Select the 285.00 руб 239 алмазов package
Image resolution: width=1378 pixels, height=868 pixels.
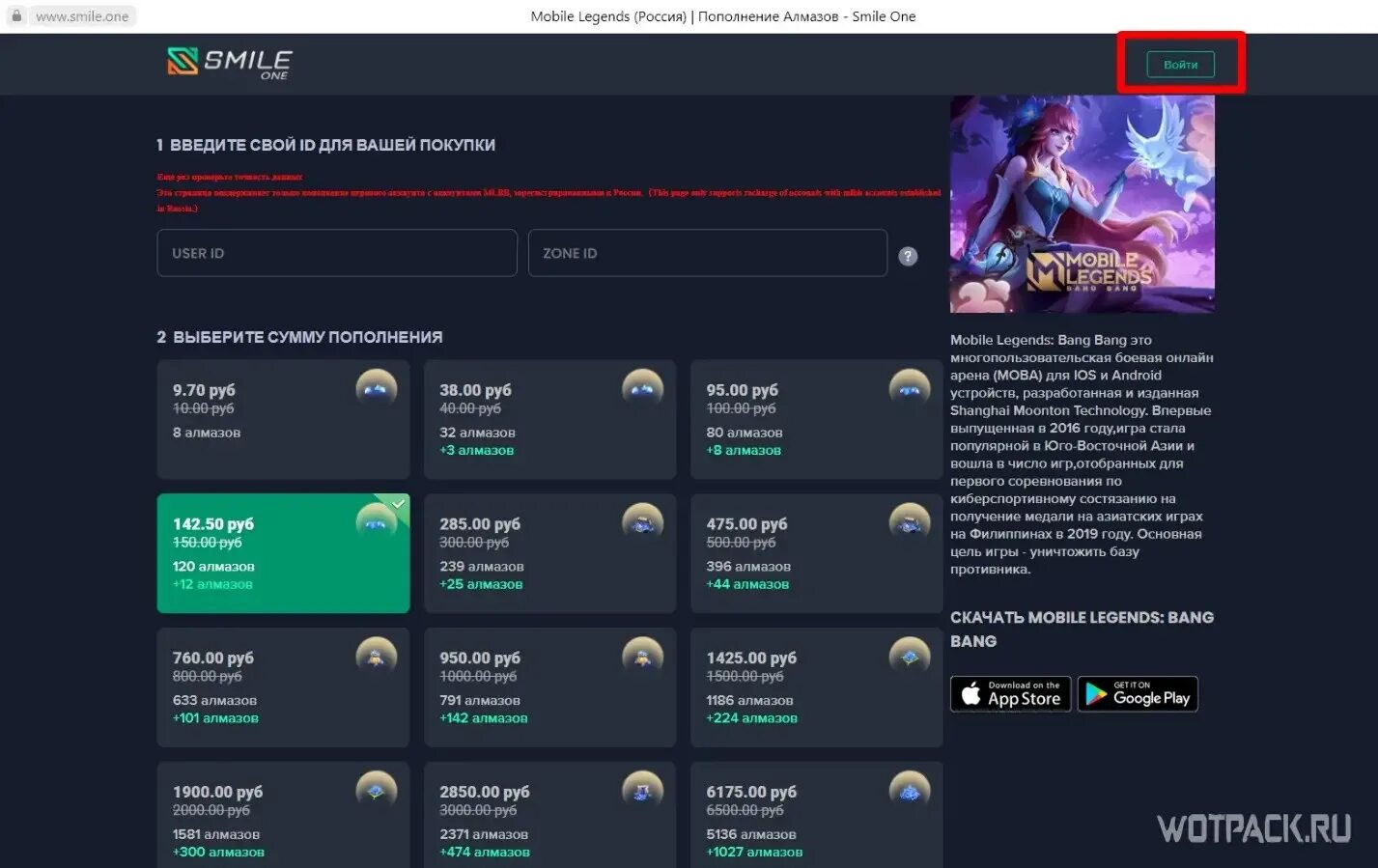(x=549, y=553)
